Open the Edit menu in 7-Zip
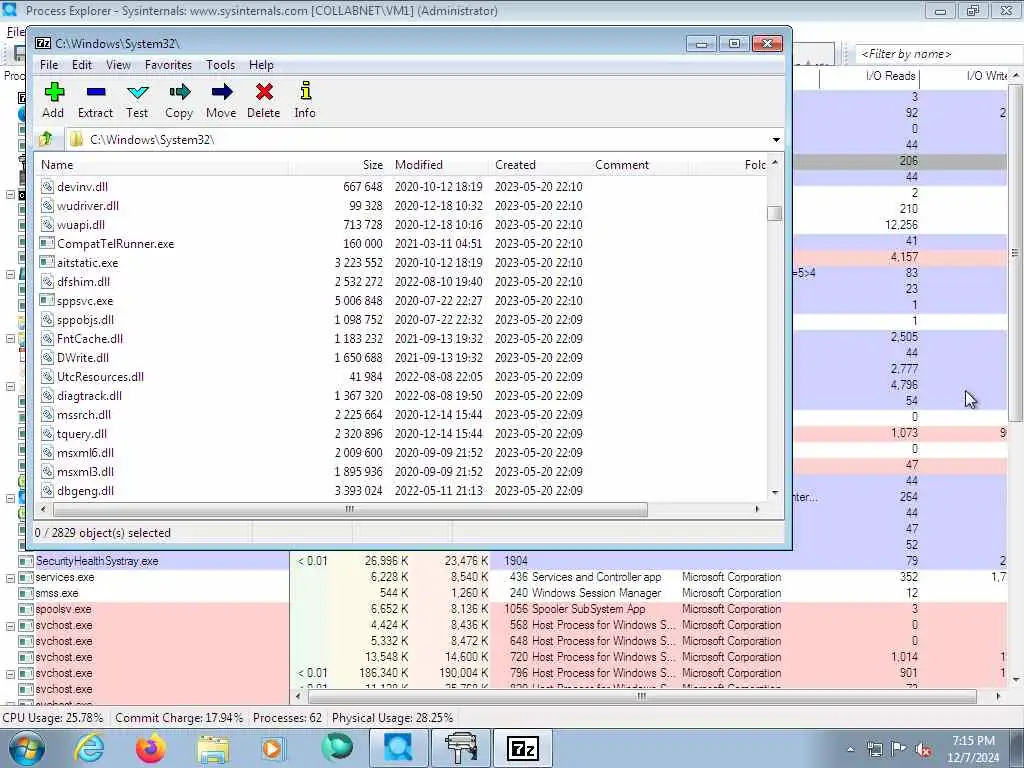Screen dimensions: 1024x768 (x=82, y=65)
